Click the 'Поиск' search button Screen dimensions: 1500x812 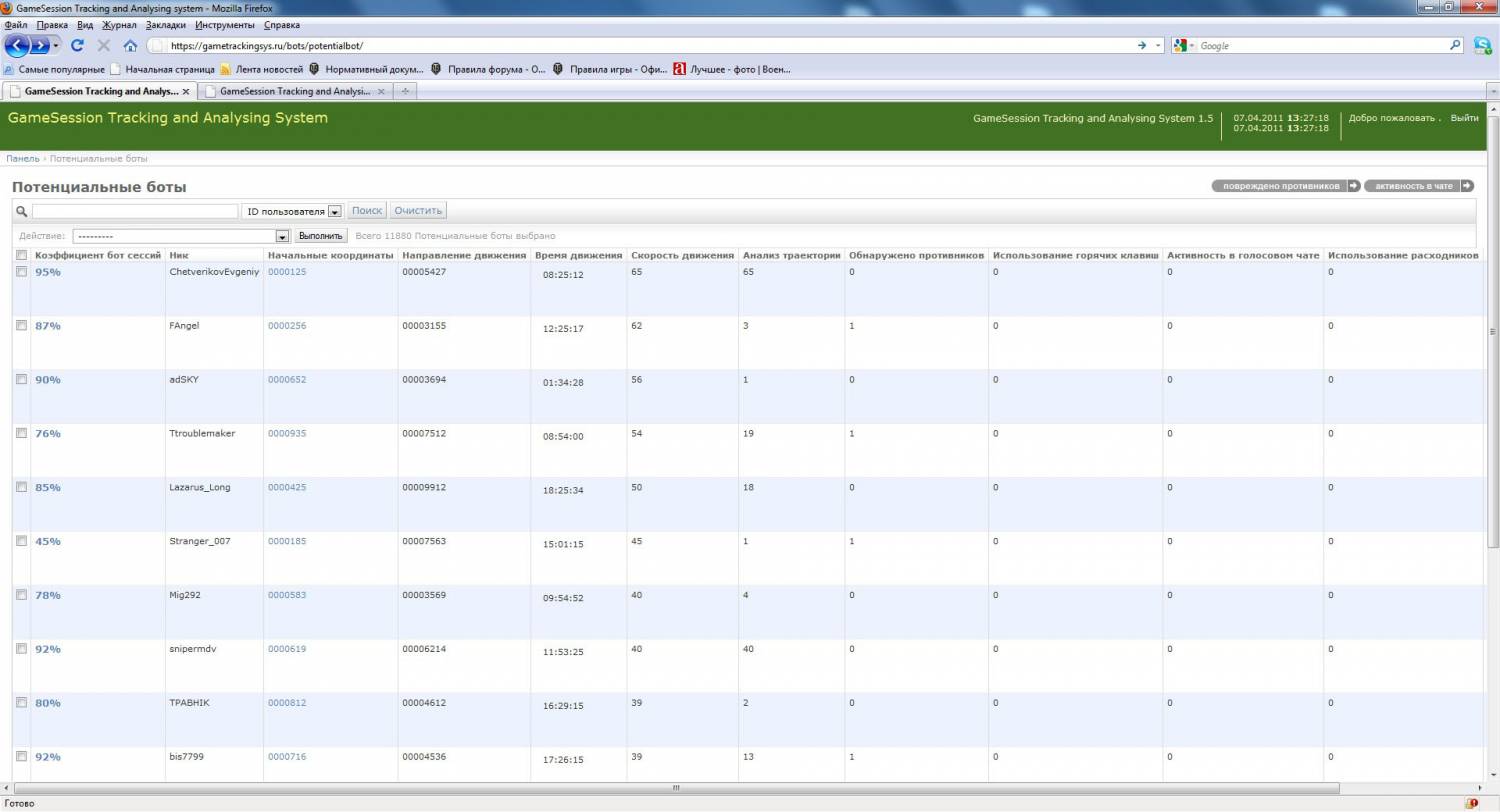click(x=366, y=211)
